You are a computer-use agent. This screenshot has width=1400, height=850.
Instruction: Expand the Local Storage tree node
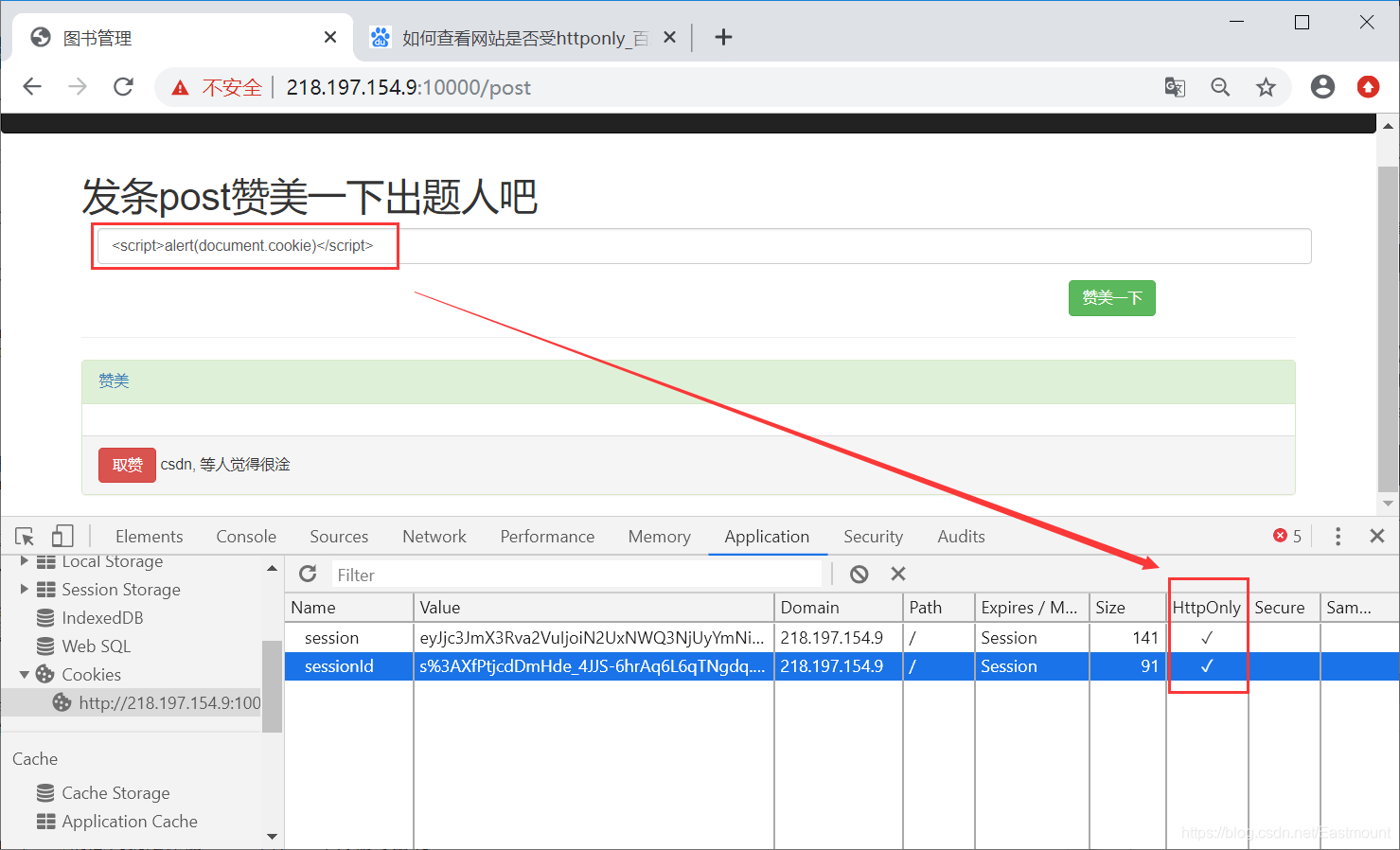24,561
